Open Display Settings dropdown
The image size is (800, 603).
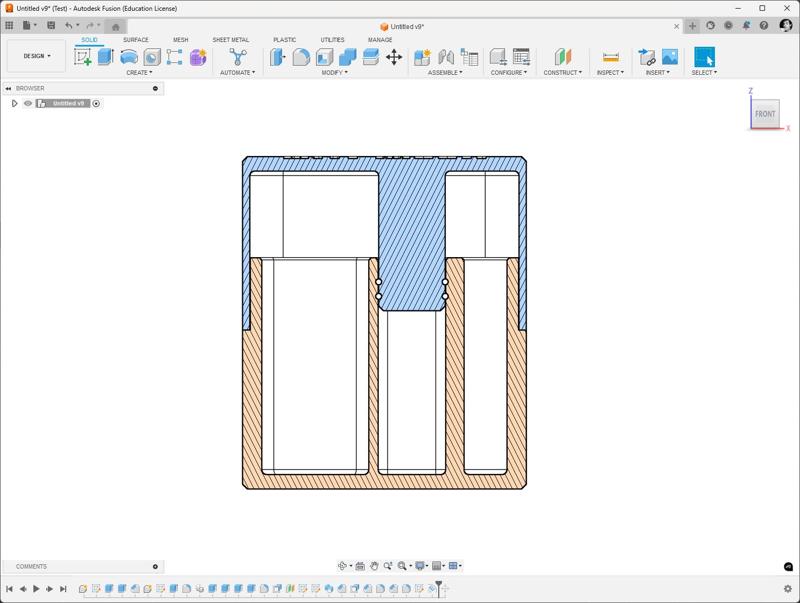[x=421, y=566]
